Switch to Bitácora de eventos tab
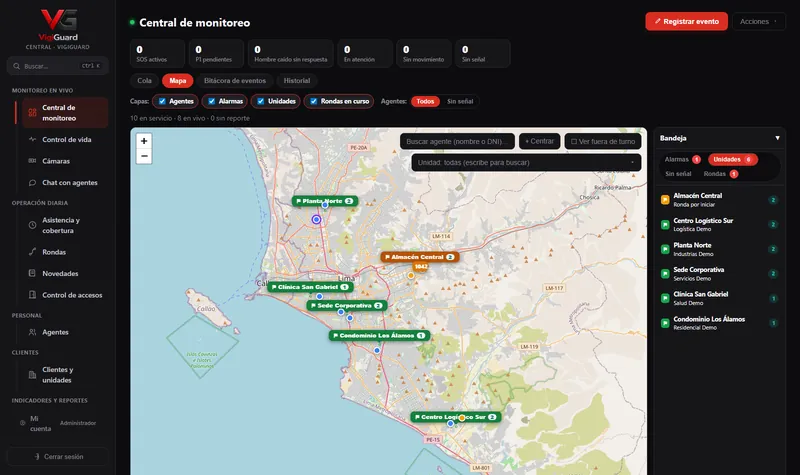The width and height of the screenshot is (800, 475). (235, 81)
